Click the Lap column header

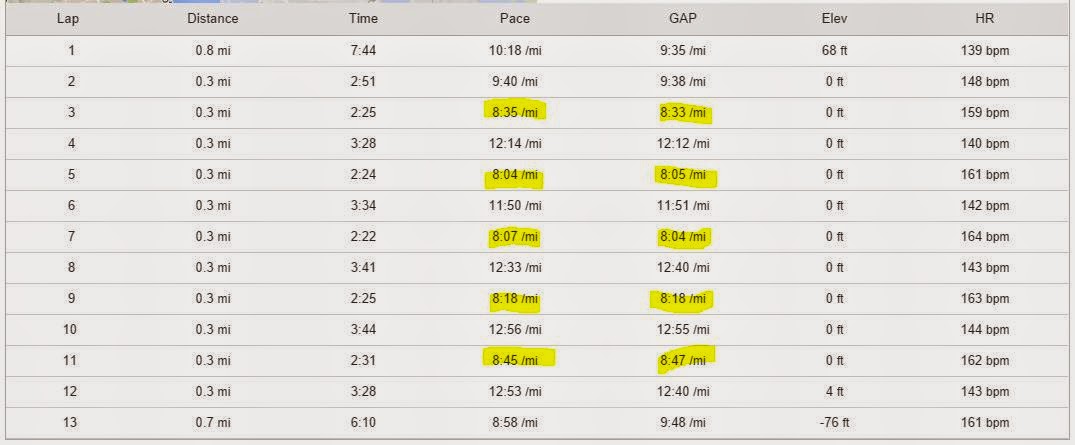[67, 19]
